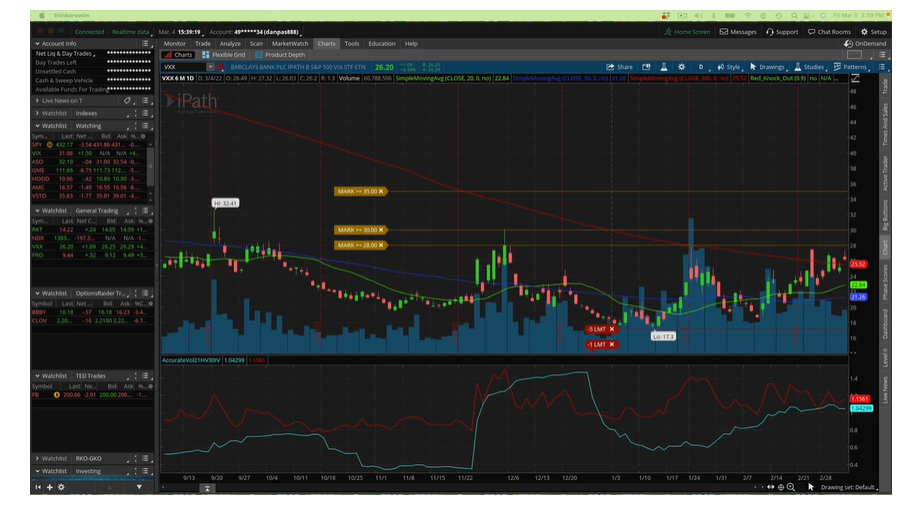Click the Wi-Fi icon in macOS menu bar
The height and width of the screenshot is (523, 916).
coord(748,15)
